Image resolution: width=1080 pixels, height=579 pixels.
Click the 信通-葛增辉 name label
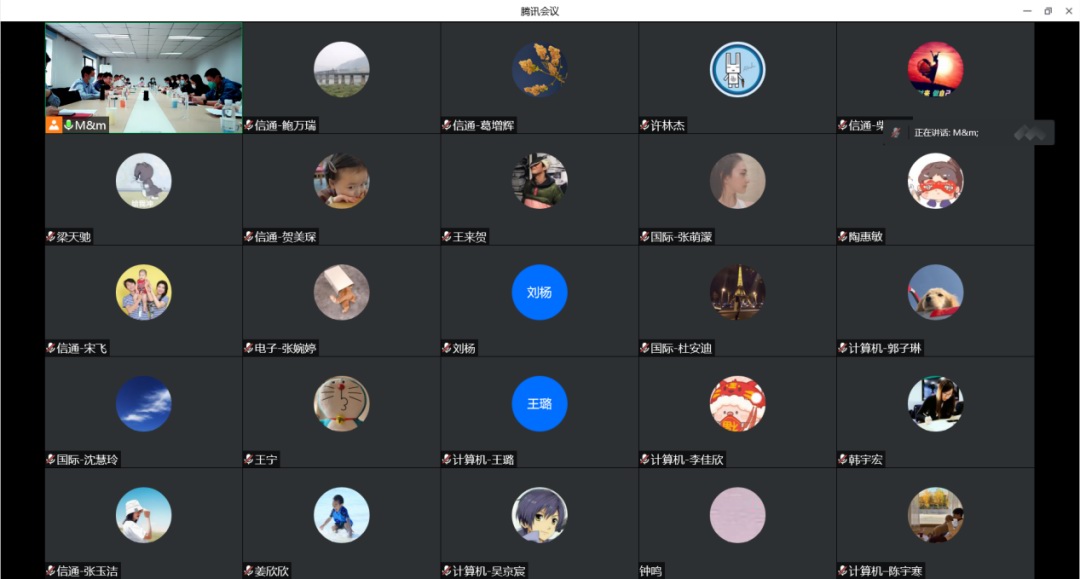click(483, 125)
